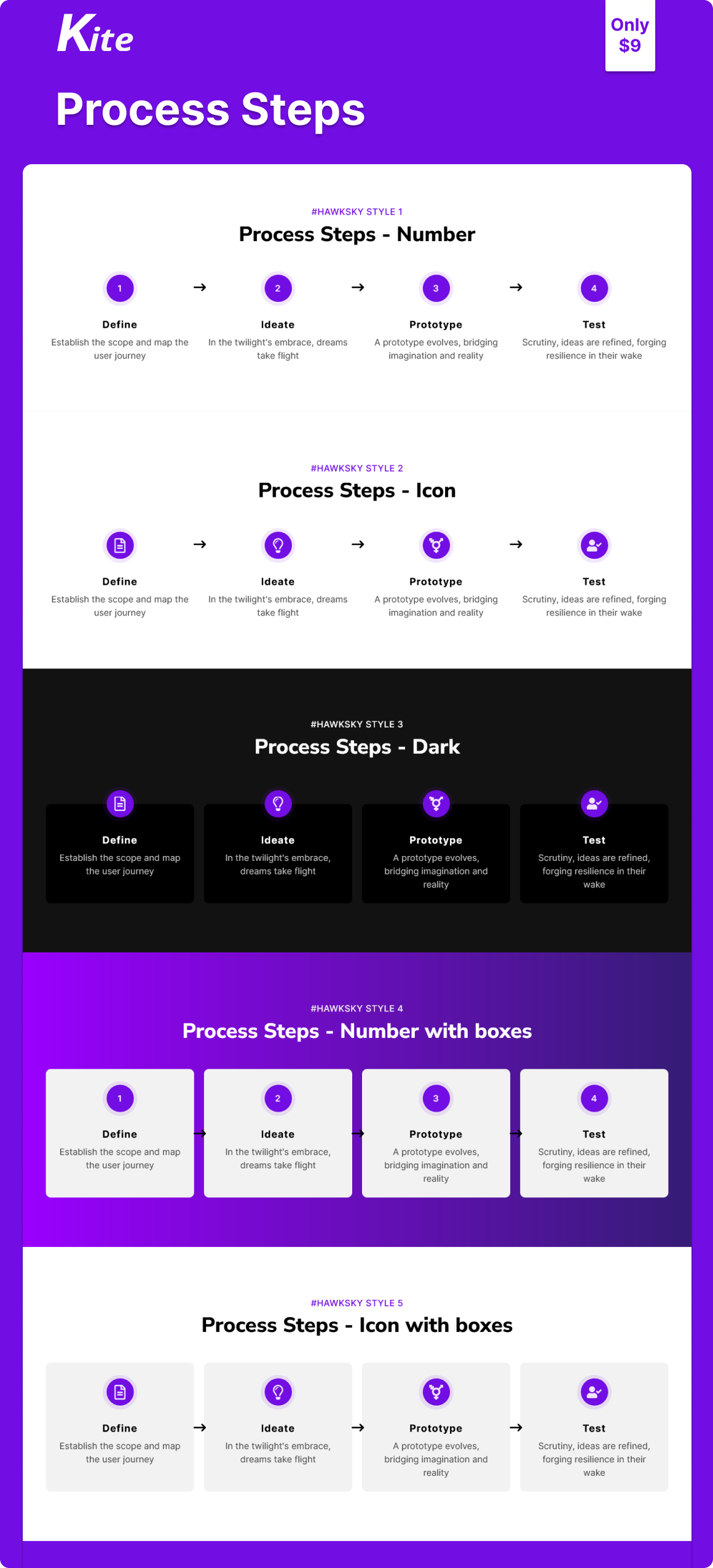The height and width of the screenshot is (1568, 713).
Task: Click the #HAWKSKY STYLE 1 label
Action: pos(358,212)
